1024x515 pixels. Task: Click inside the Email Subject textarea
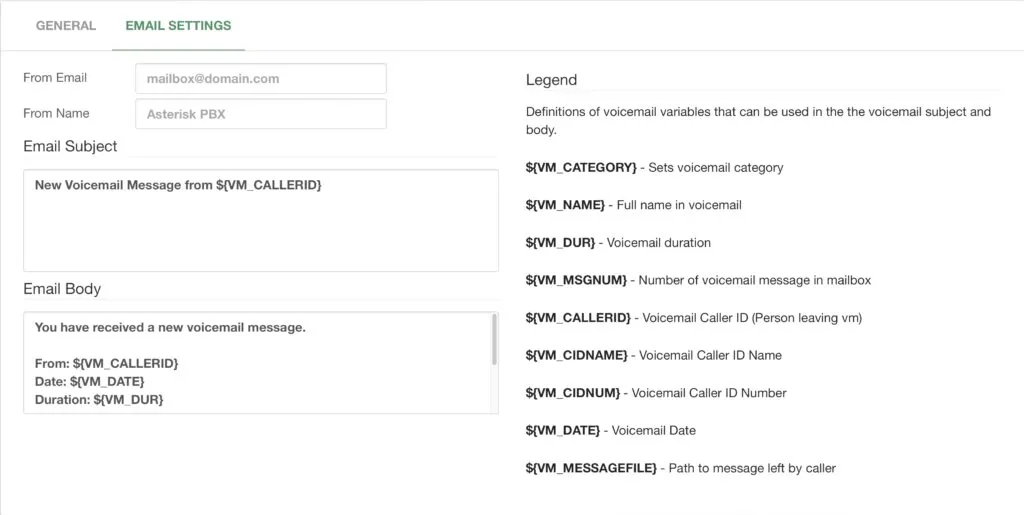point(261,221)
